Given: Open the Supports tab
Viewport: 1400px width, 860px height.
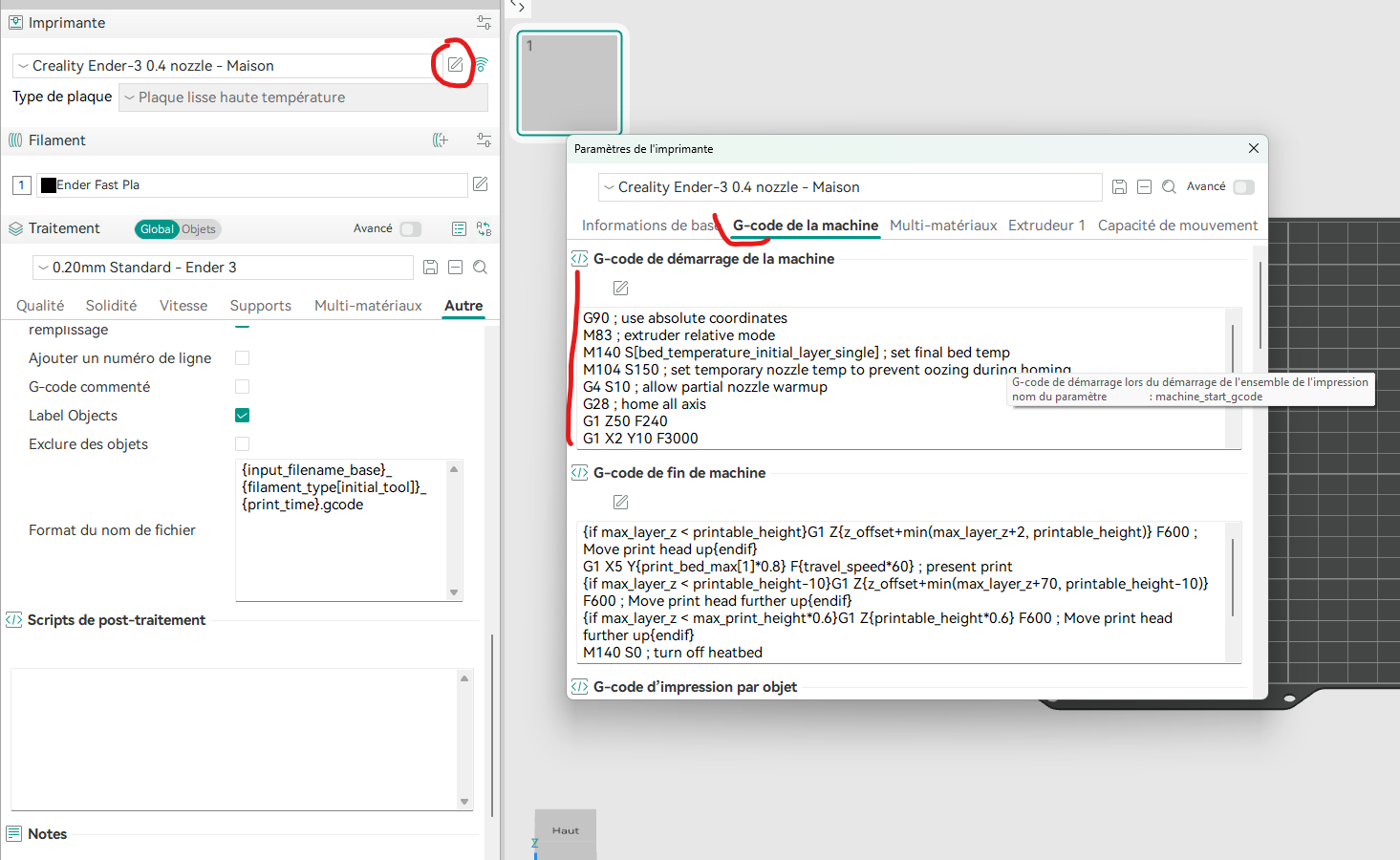Looking at the screenshot, I should click(261, 306).
